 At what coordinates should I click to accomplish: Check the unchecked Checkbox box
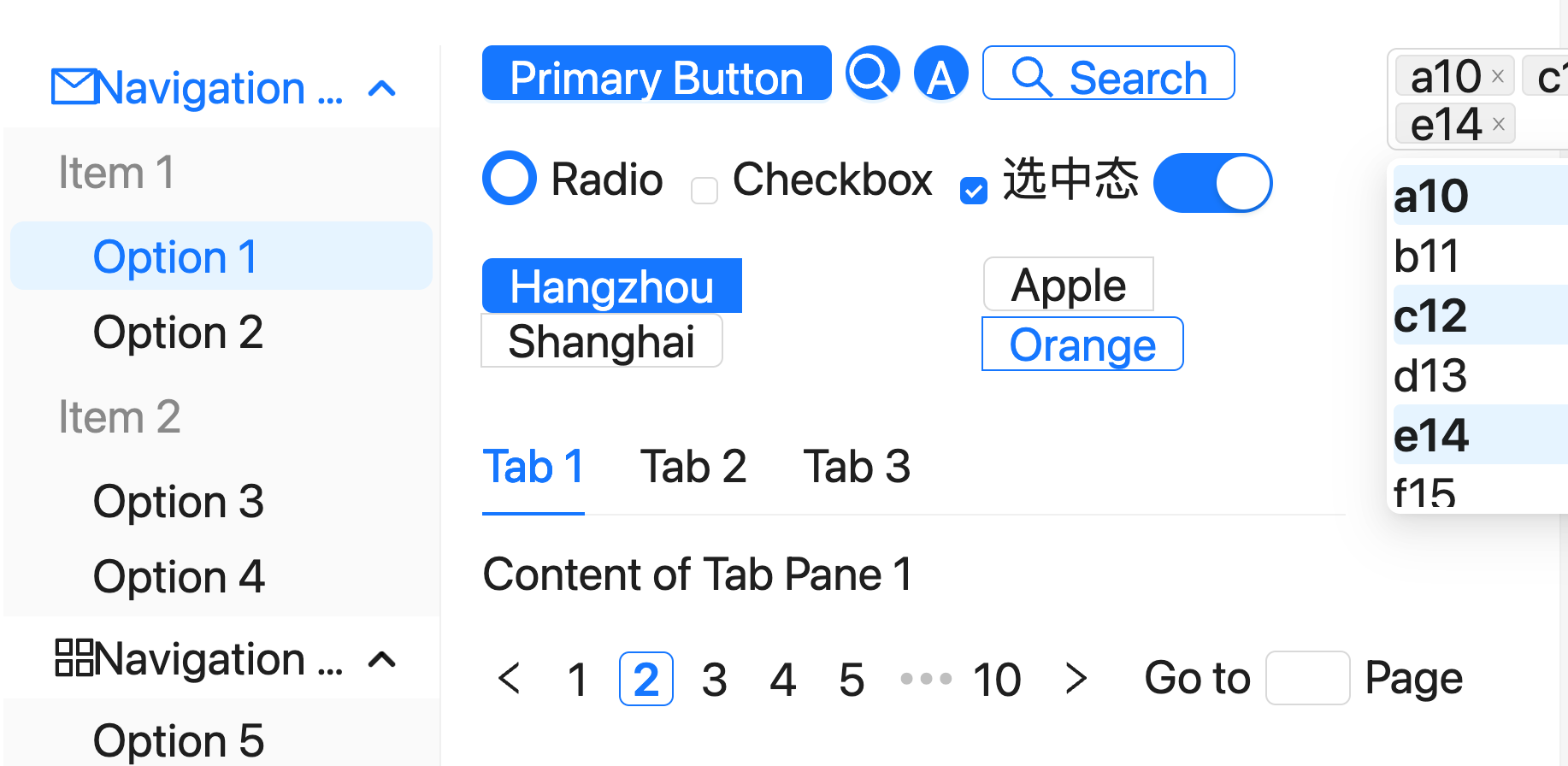point(704,190)
